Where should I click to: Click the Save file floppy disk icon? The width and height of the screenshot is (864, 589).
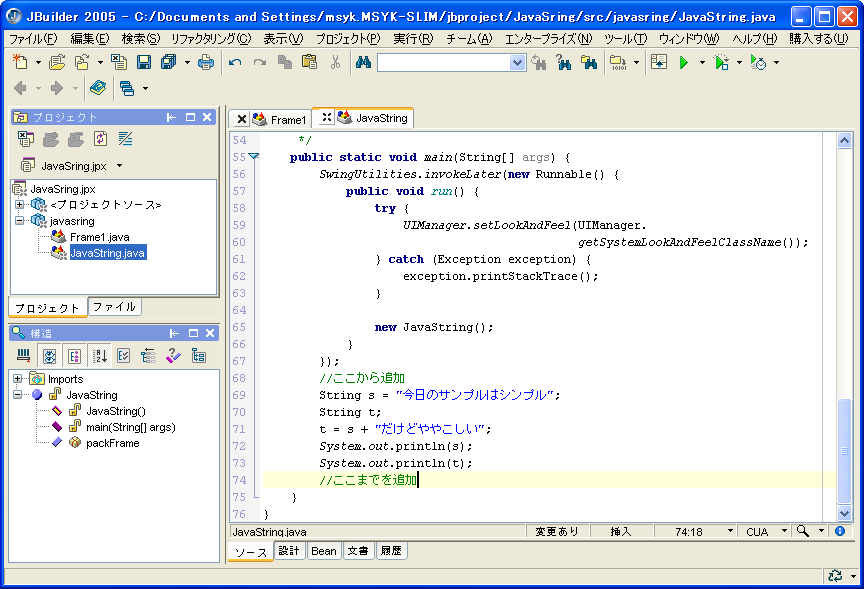(x=143, y=62)
